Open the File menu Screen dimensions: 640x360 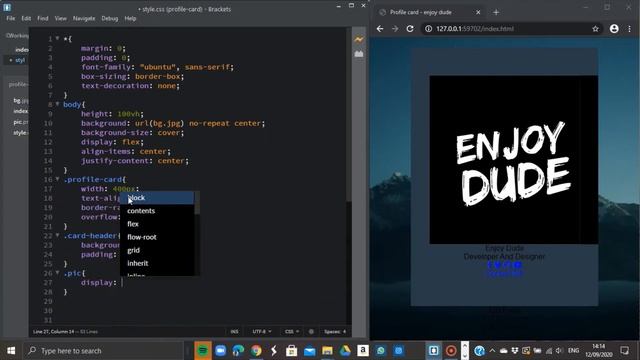[x=11, y=18]
